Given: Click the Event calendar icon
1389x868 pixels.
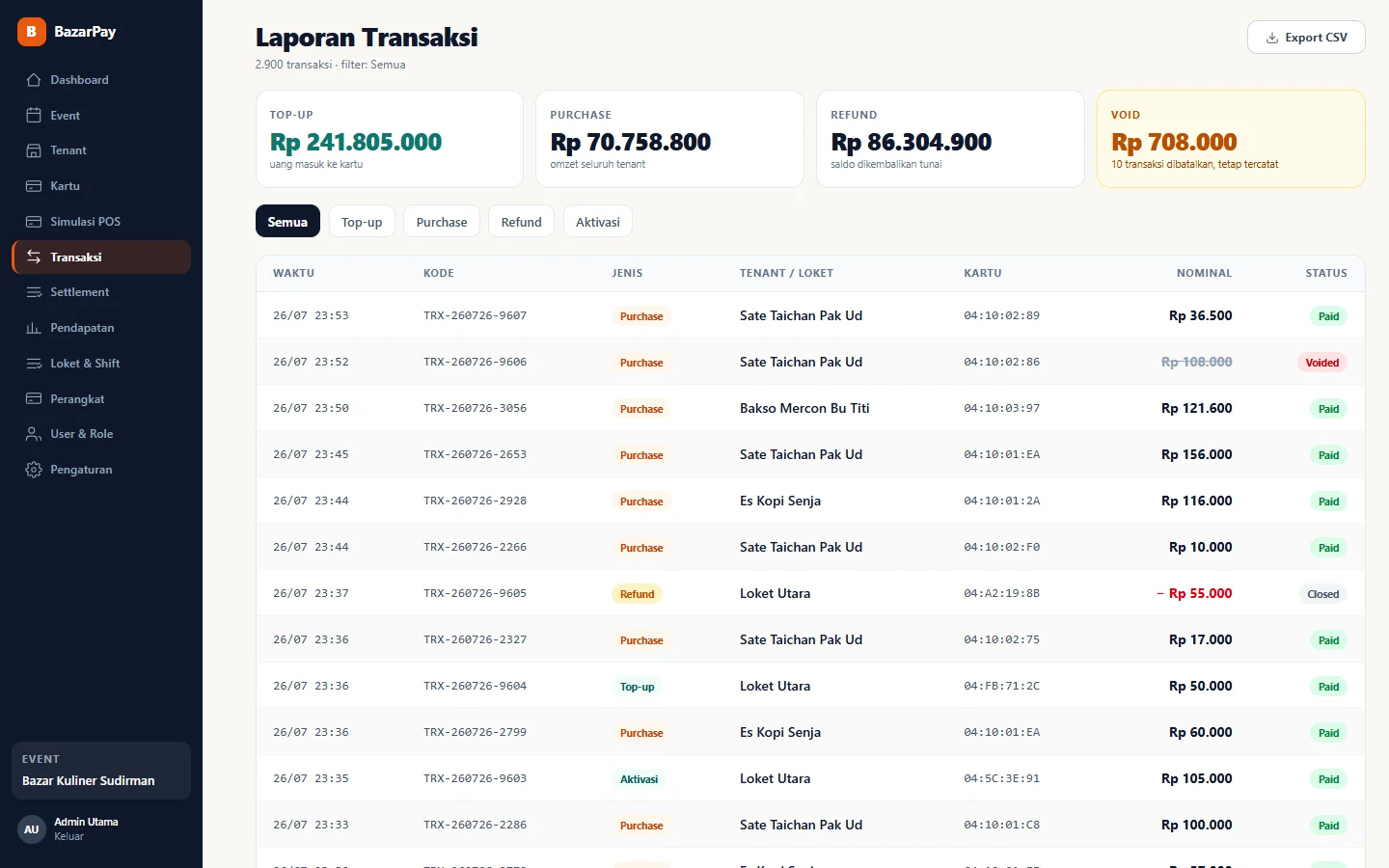Looking at the screenshot, I should [x=34, y=116].
